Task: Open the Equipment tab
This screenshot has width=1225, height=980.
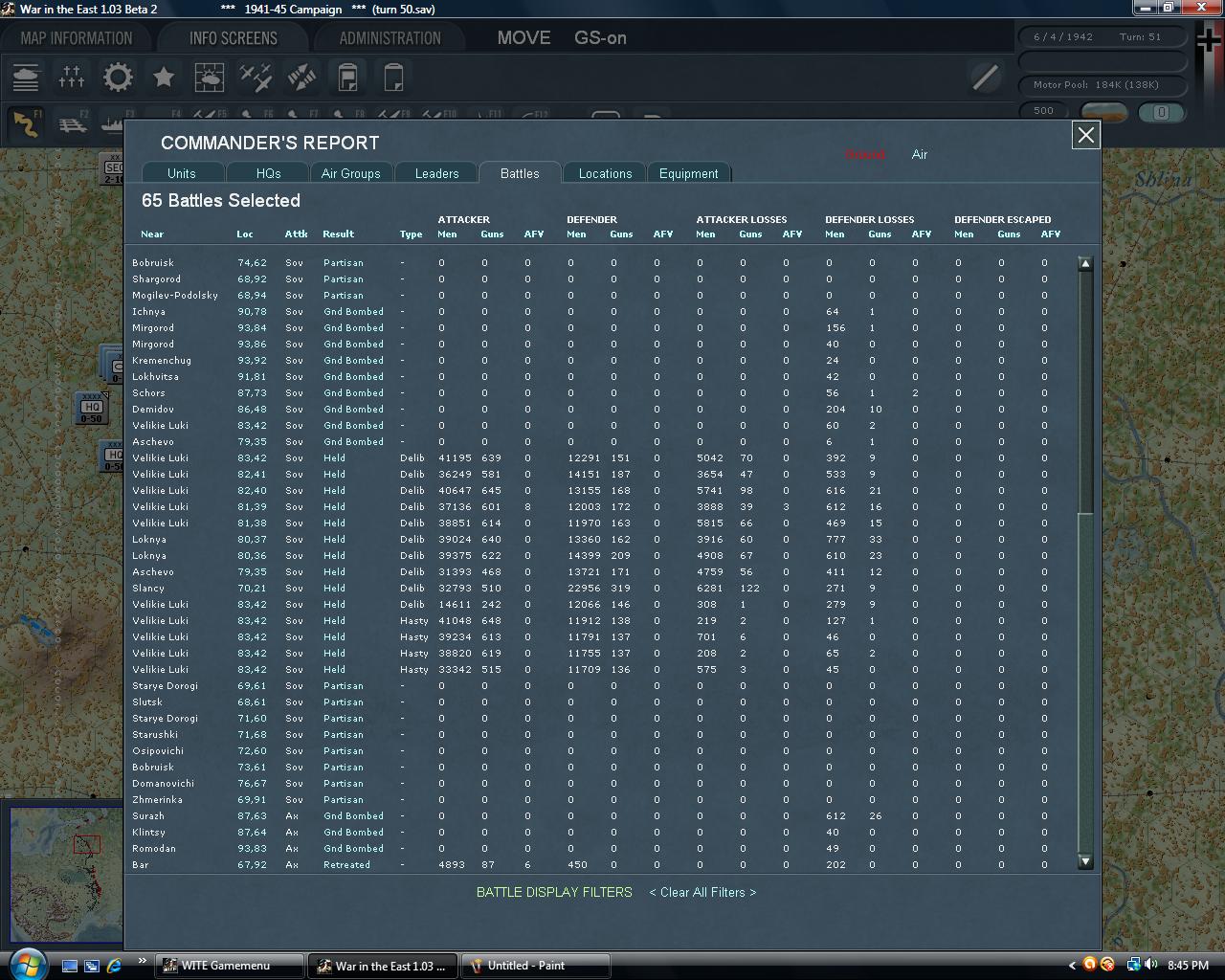Action: coord(688,173)
